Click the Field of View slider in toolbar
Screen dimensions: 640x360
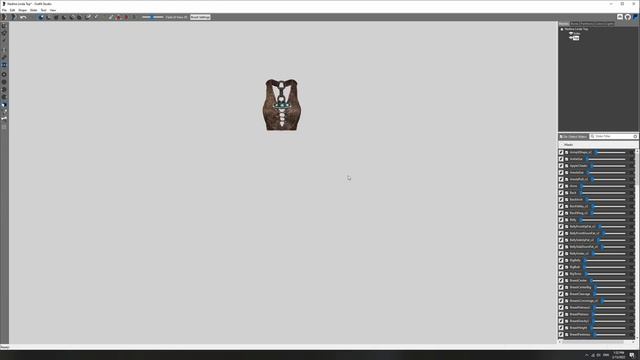pos(153,17)
